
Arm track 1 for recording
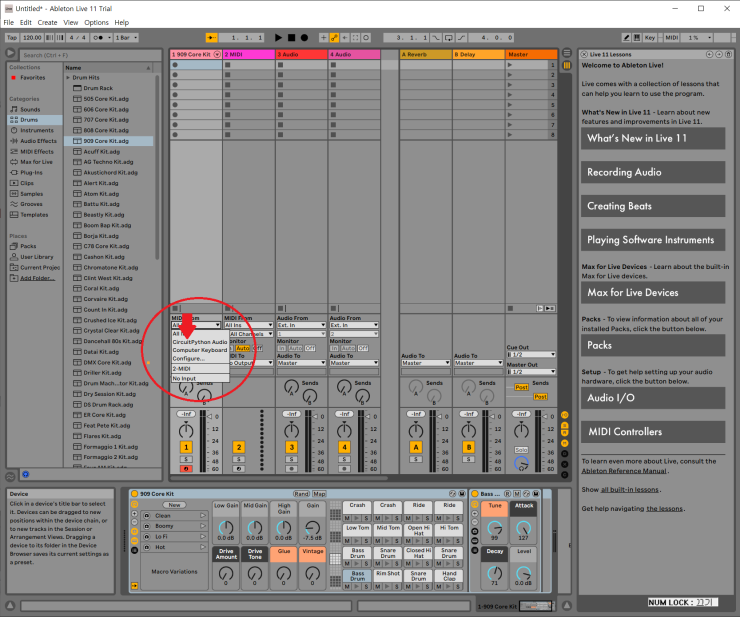pyautogui.click(x=186, y=468)
